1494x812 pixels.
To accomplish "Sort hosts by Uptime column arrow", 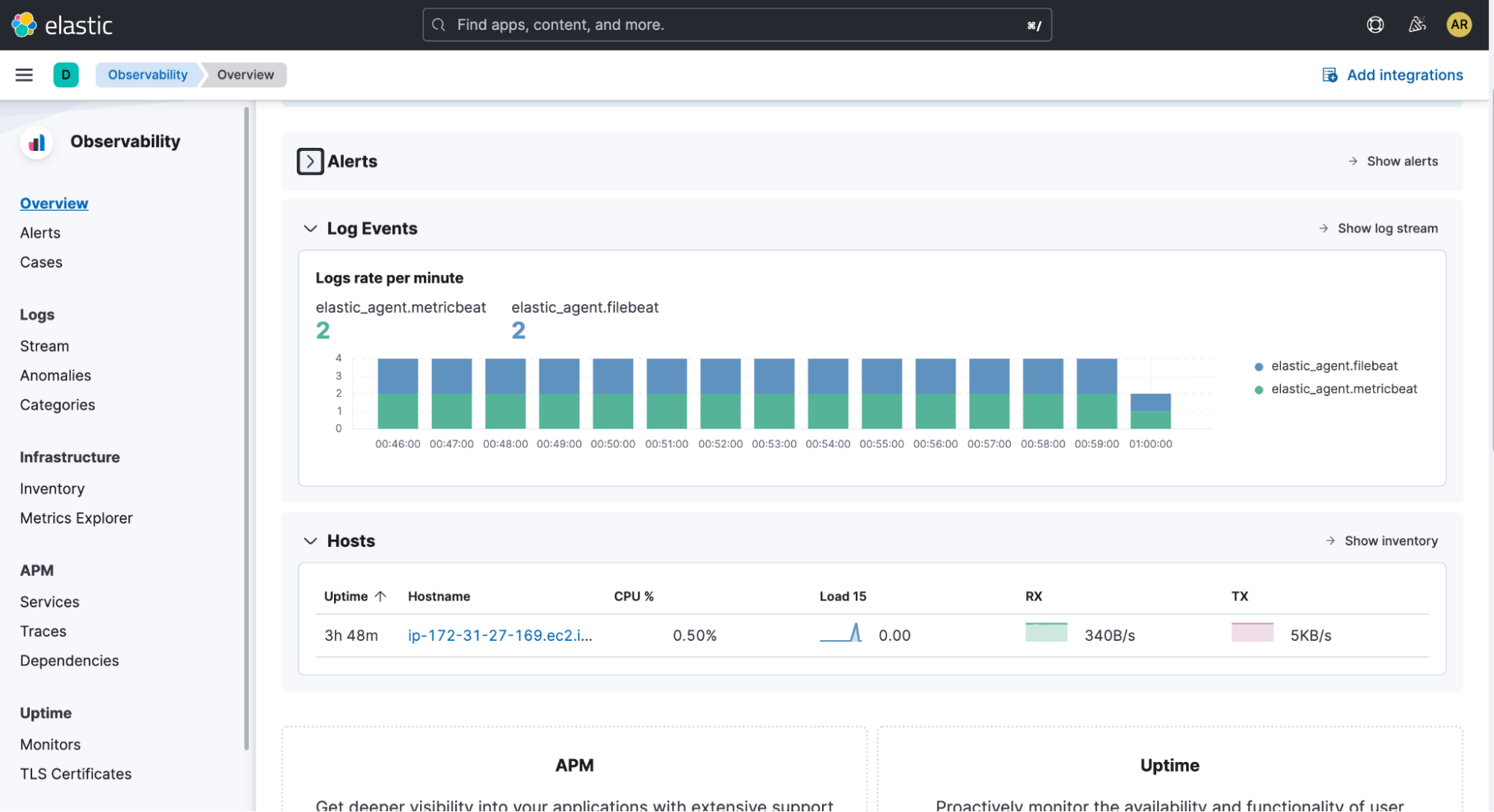I will [x=380, y=596].
